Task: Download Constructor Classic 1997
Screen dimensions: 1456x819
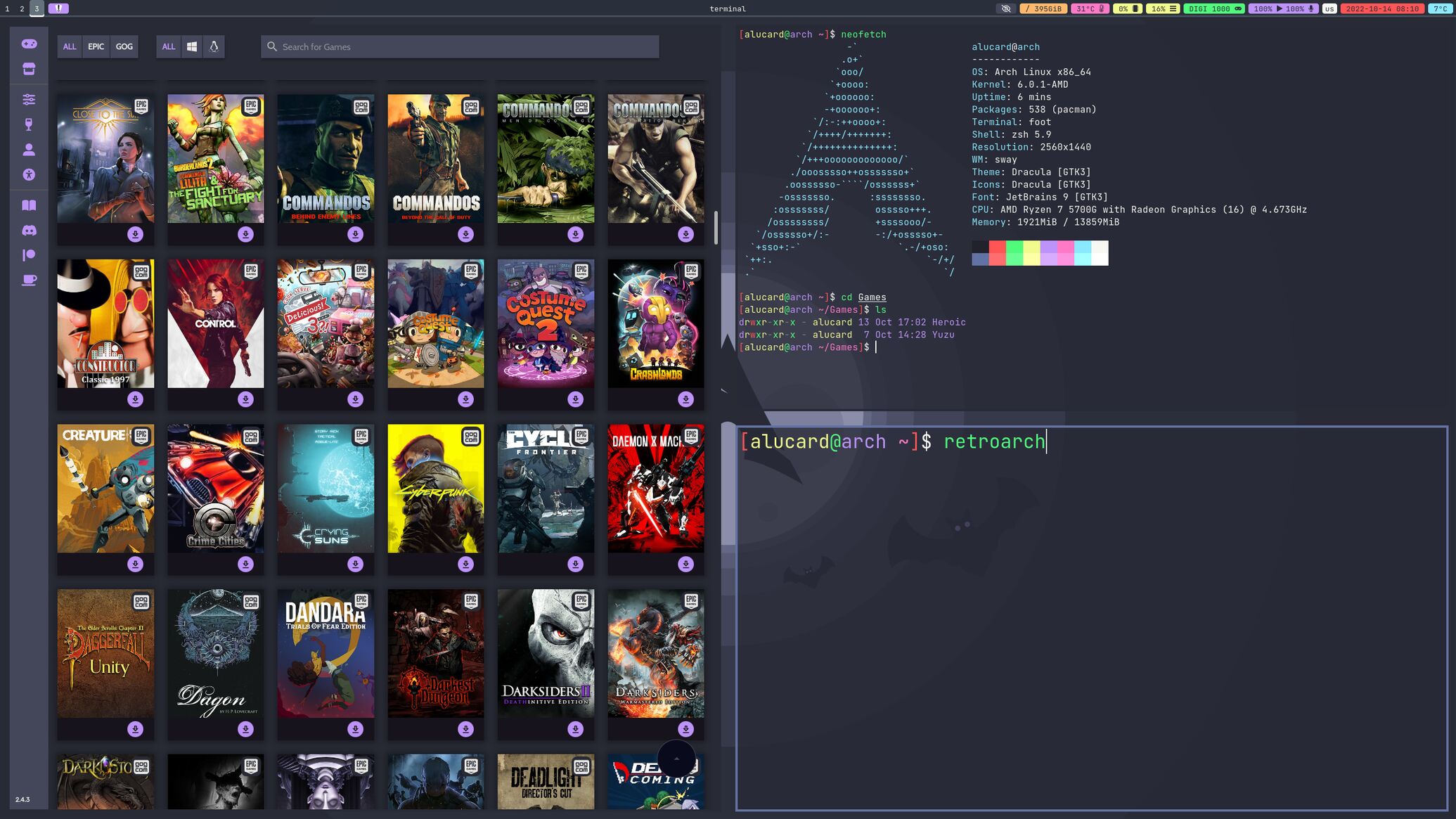Action: coord(136,399)
